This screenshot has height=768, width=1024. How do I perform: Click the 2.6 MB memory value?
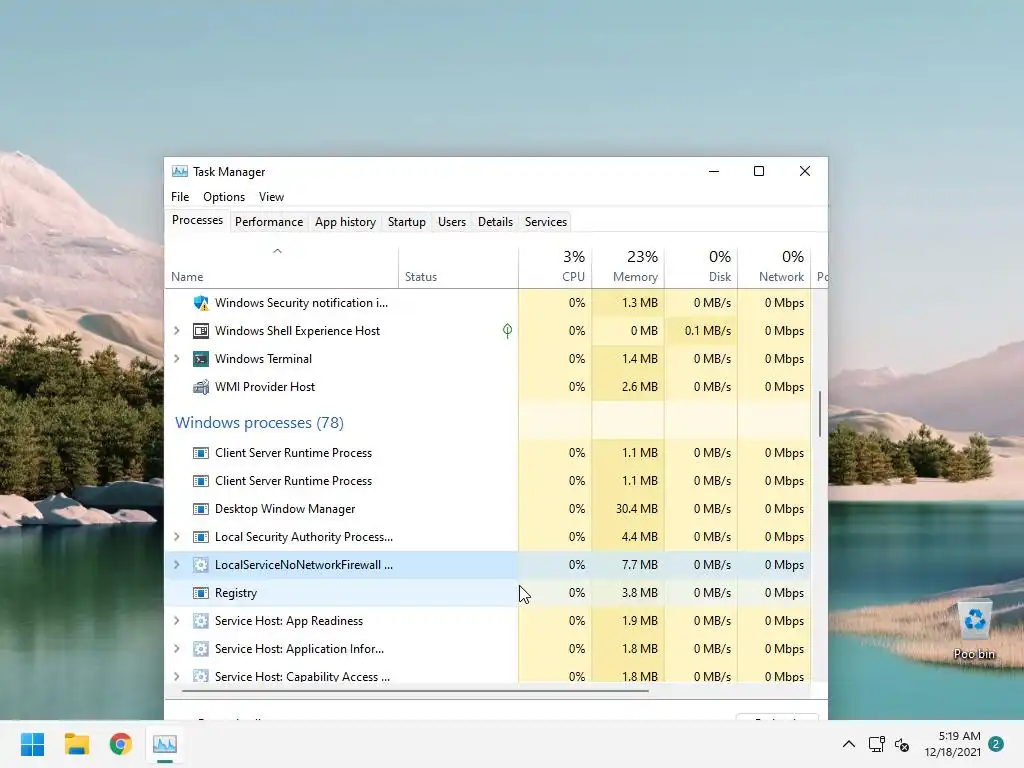[639, 387]
